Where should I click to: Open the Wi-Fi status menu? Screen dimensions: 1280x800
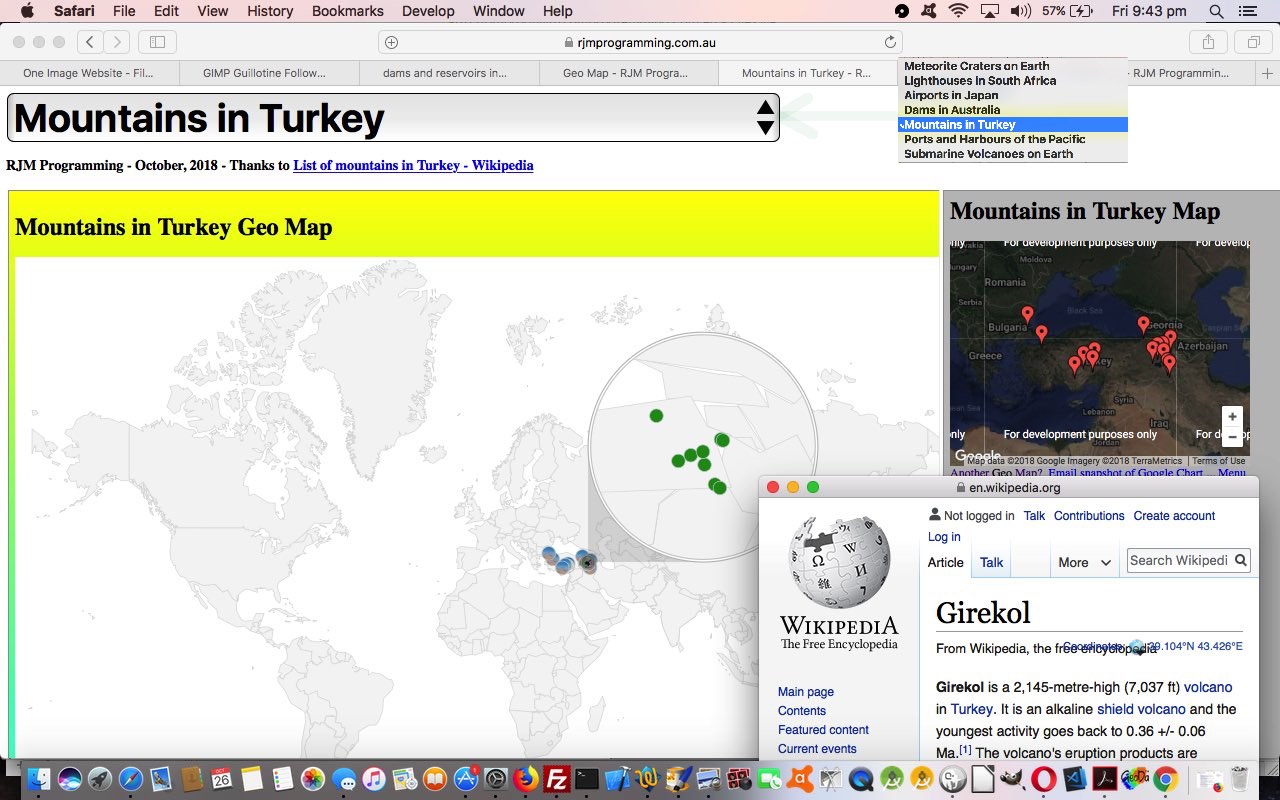pyautogui.click(x=958, y=11)
